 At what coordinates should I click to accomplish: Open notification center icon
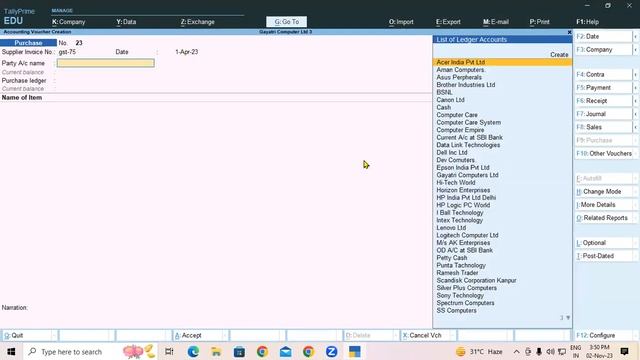624,351
